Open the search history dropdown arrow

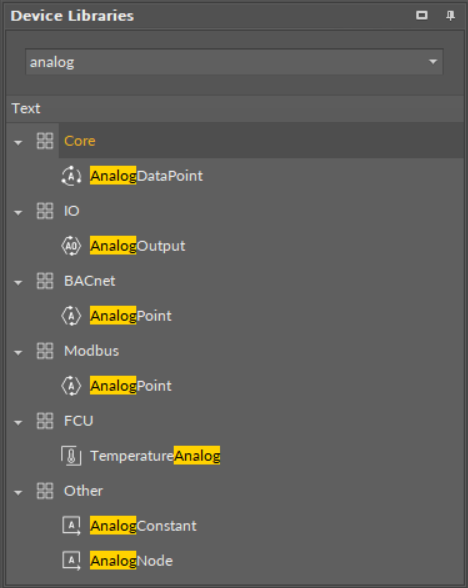(x=433, y=62)
